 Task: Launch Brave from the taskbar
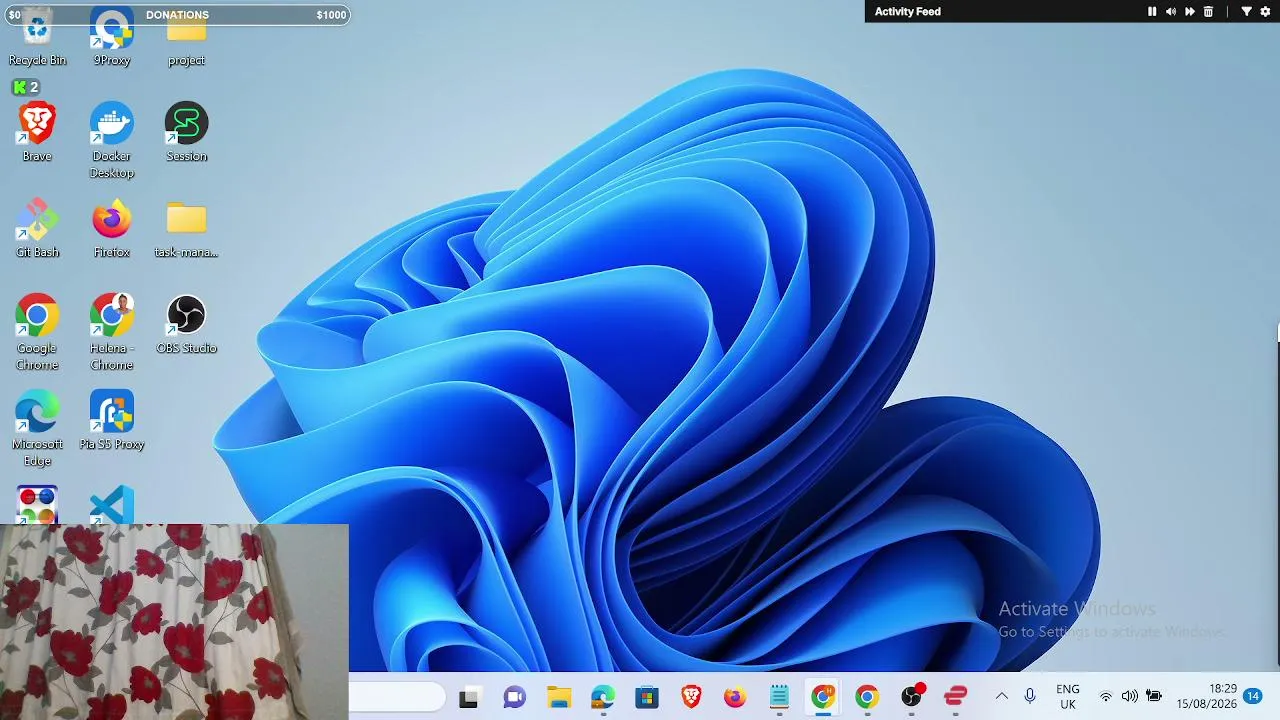[691, 697]
